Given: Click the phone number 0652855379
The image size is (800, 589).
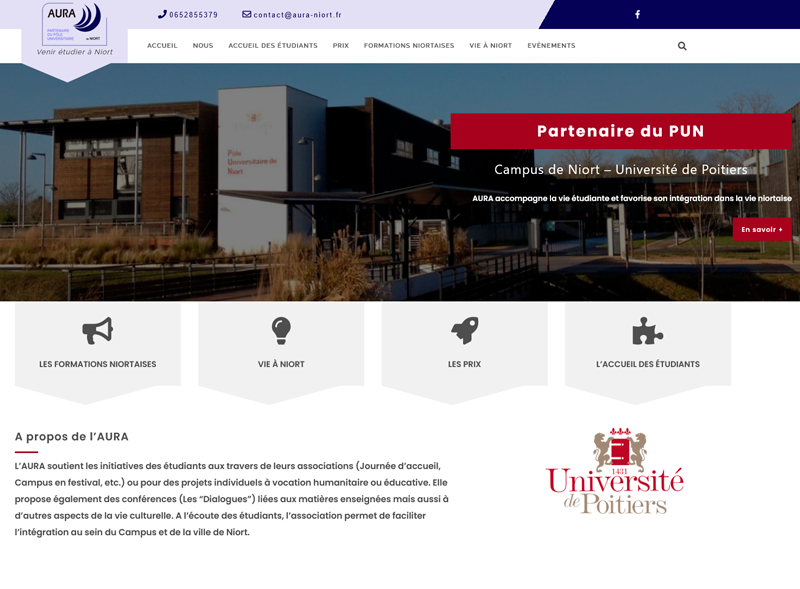Looking at the screenshot, I should point(193,15).
